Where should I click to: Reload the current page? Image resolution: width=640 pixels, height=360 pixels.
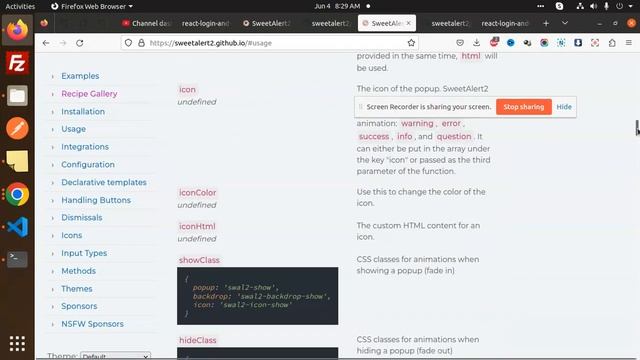coord(80,43)
